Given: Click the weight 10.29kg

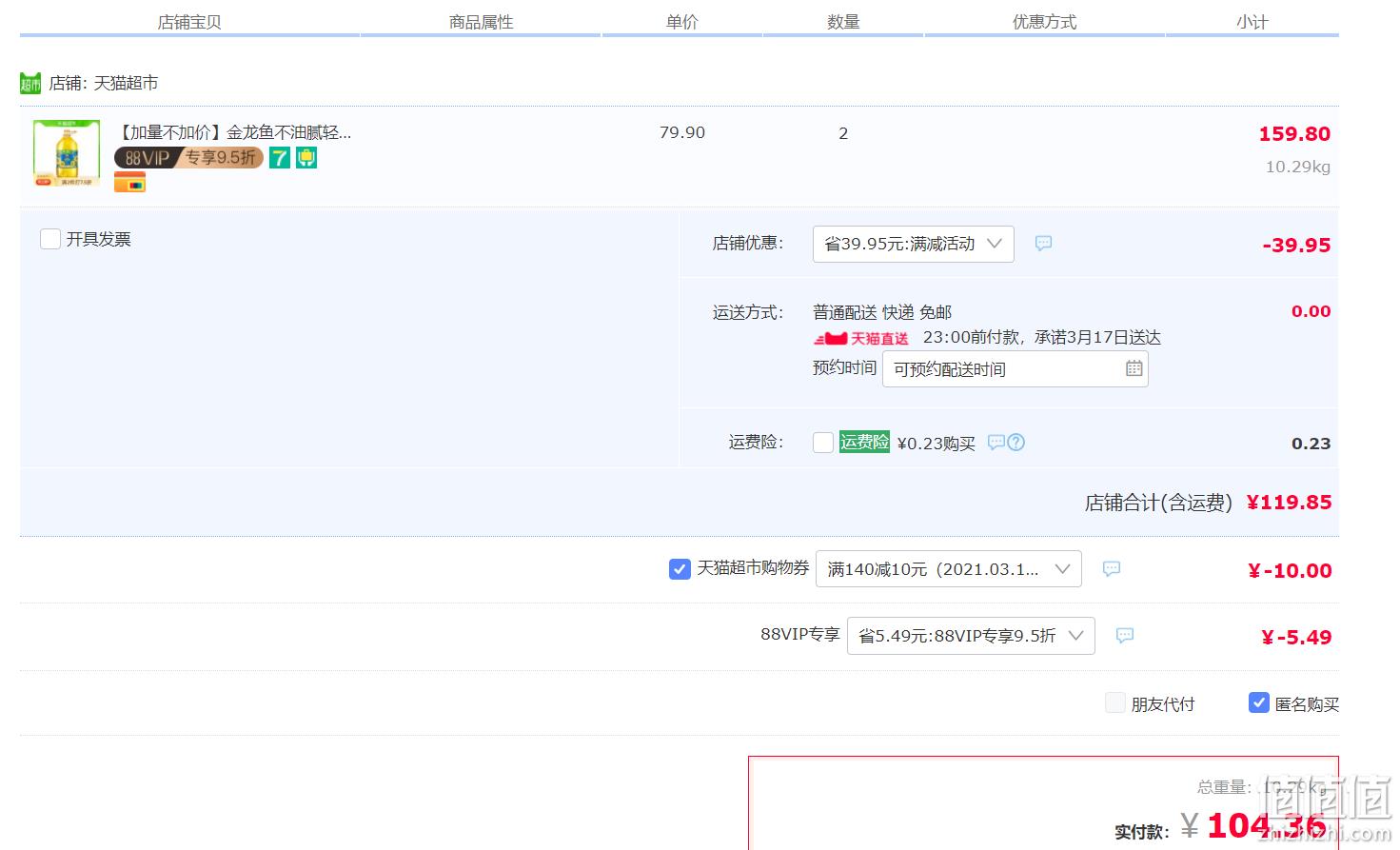Looking at the screenshot, I should tap(1297, 168).
